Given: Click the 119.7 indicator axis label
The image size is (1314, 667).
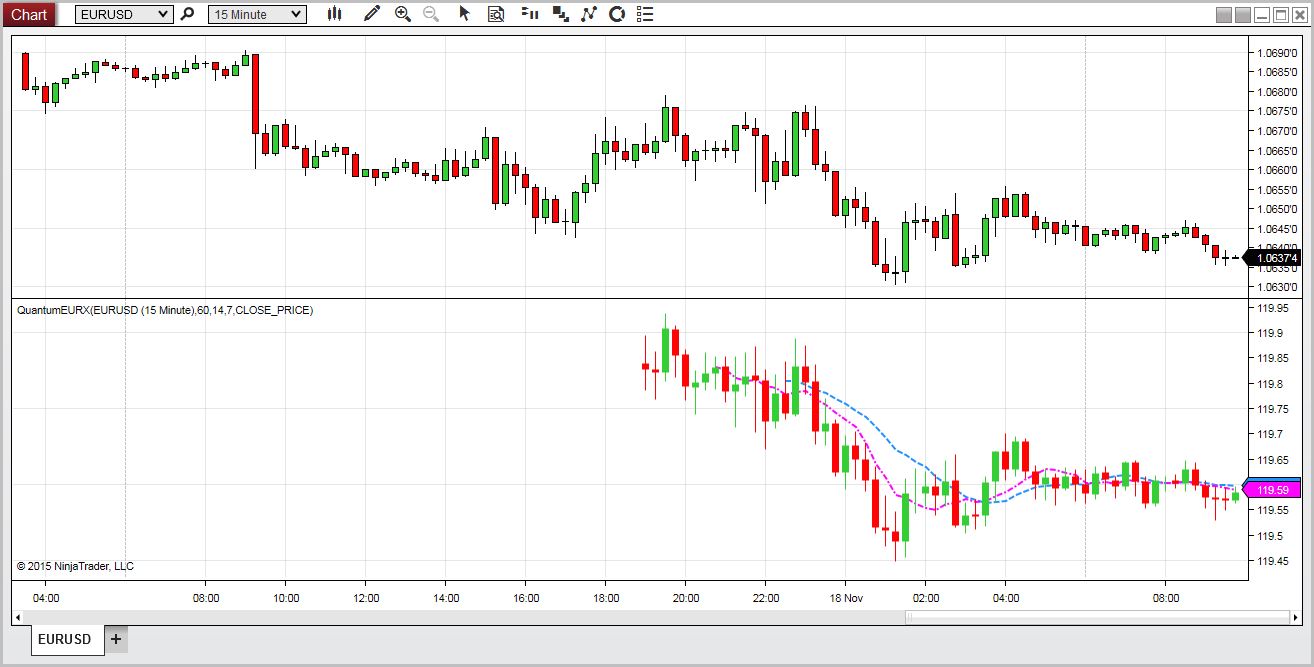Looking at the screenshot, I should click(1269, 434).
